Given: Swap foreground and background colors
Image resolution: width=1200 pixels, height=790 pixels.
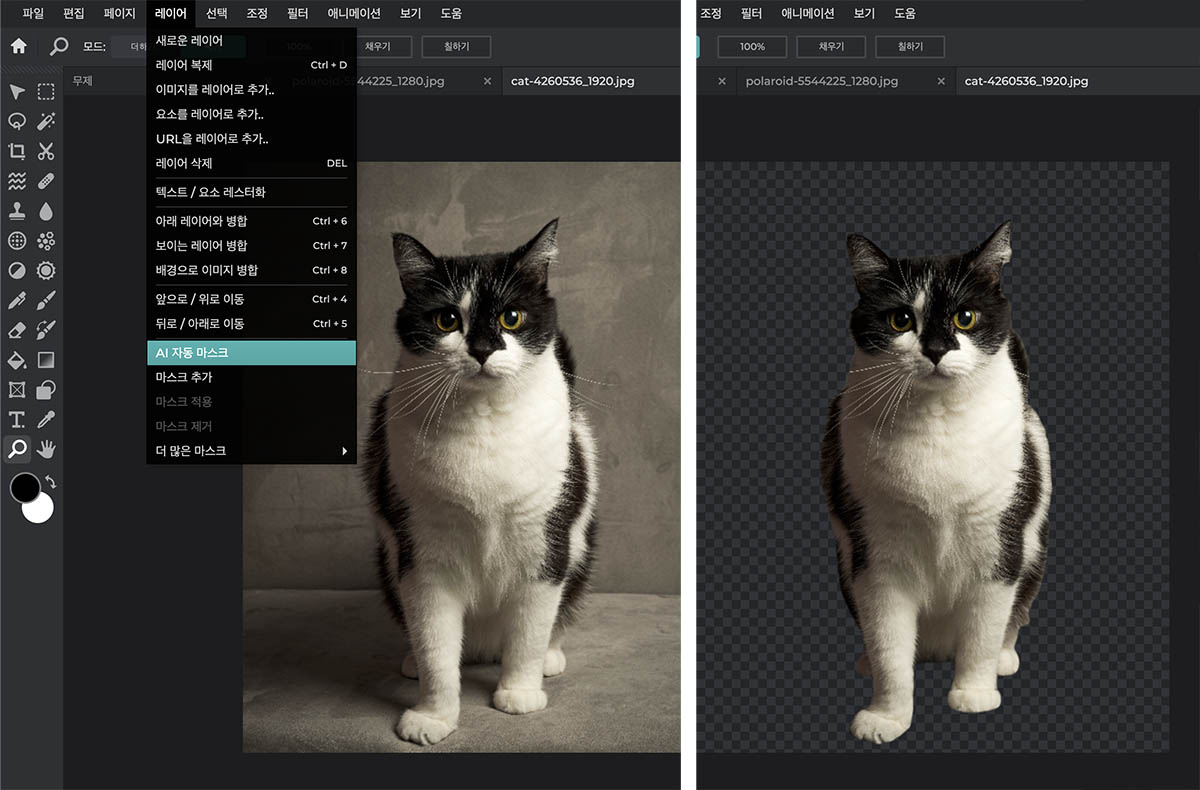Looking at the screenshot, I should click(51, 481).
